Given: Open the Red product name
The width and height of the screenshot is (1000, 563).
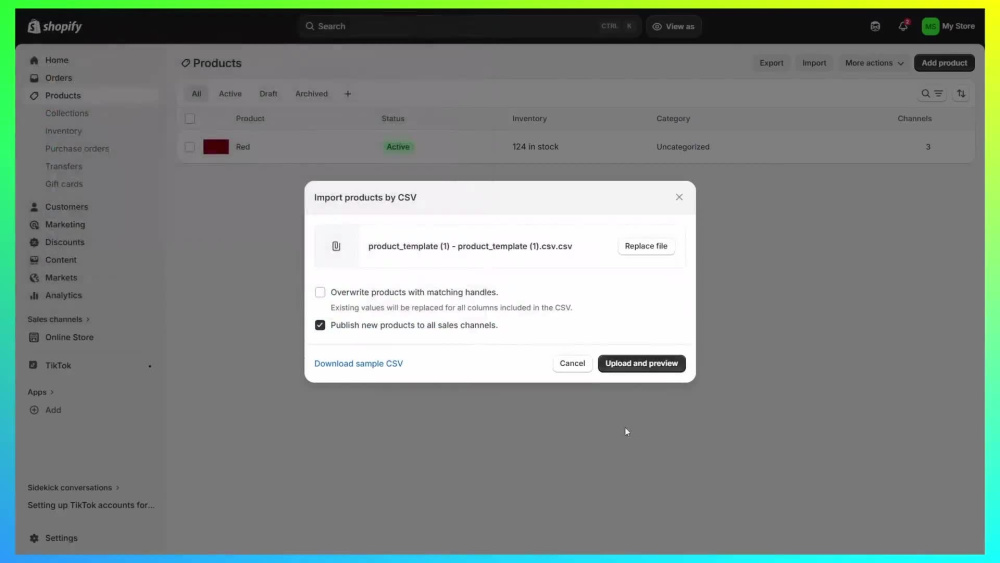Looking at the screenshot, I should coord(243,147).
